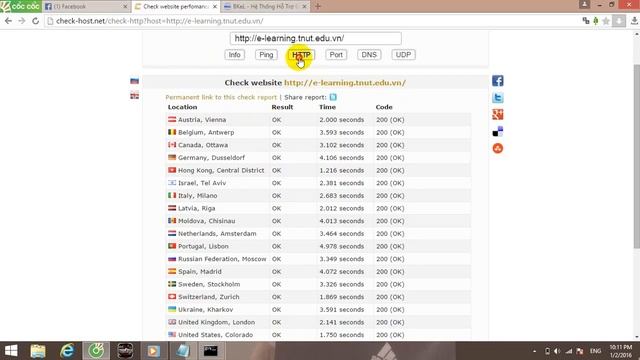Image resolution: width=640 pixels, height=360 pixels.
Task: Open the Facebook share icon
Action: [x=498, y=81]
